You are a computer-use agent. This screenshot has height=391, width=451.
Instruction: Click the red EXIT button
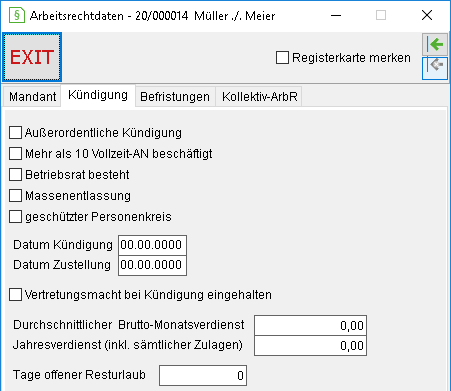(32, 57)
